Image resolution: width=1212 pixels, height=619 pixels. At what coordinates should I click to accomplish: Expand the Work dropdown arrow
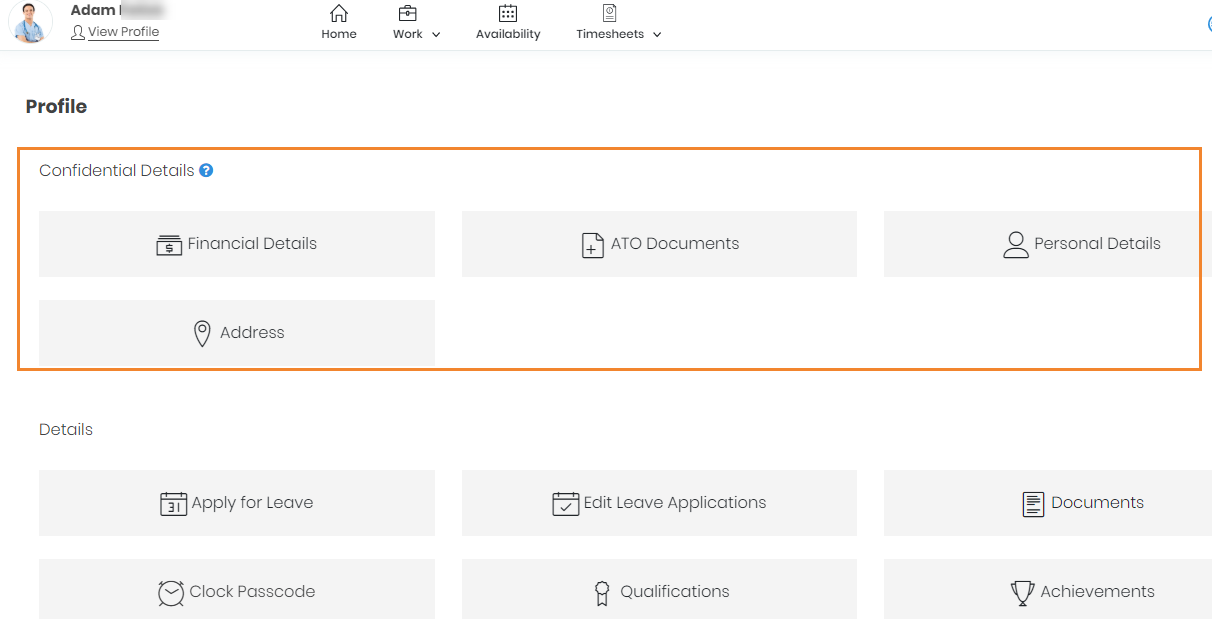pyautogui.click(x=436, y=35)
